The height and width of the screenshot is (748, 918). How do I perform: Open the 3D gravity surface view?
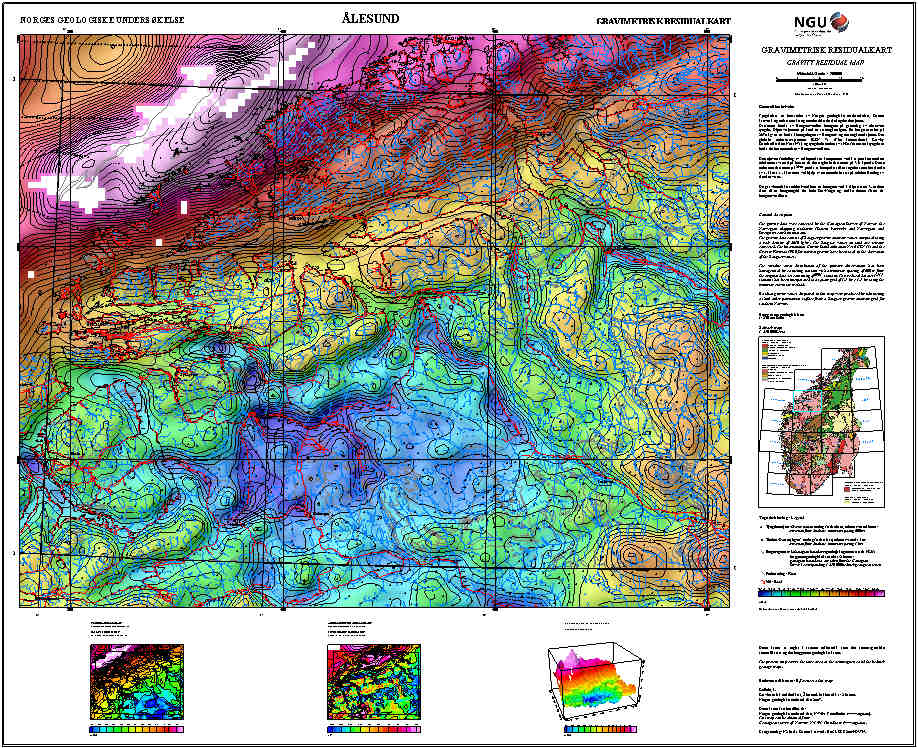click(x=596, y=681)
